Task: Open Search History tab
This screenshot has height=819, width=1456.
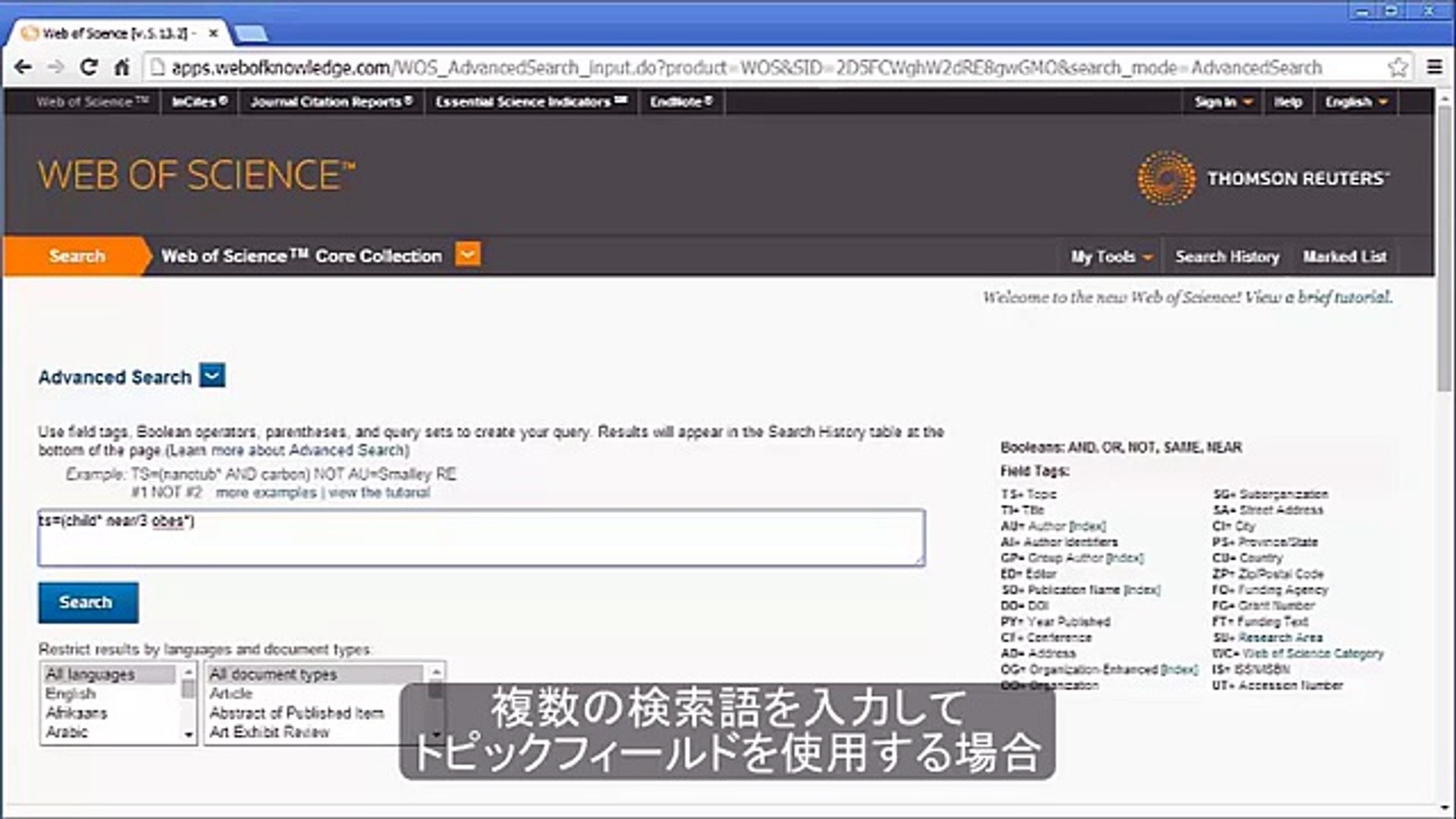Action: coord(1227,257)
